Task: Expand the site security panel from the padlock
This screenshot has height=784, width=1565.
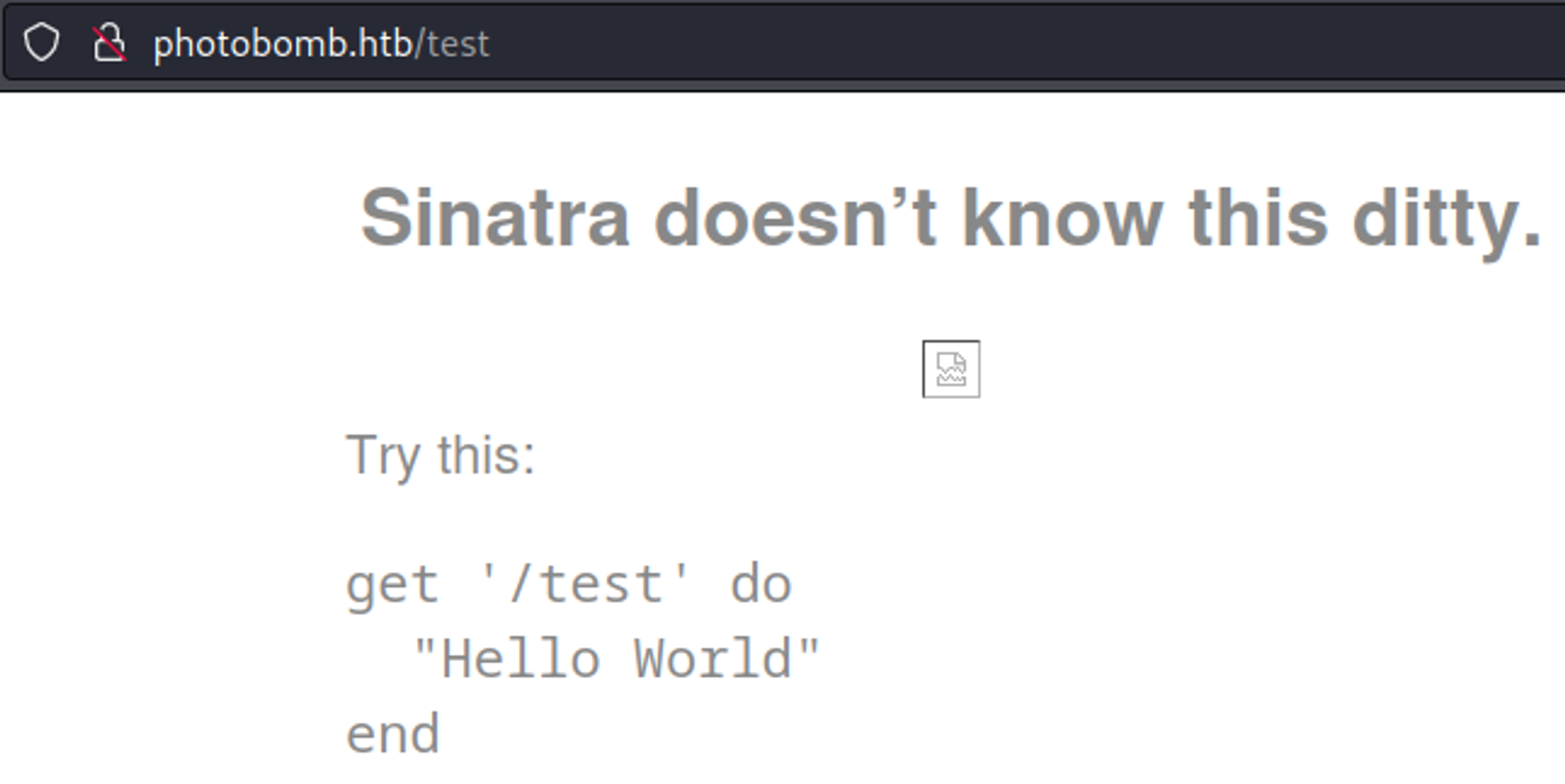Action: [x=107, y=43]
